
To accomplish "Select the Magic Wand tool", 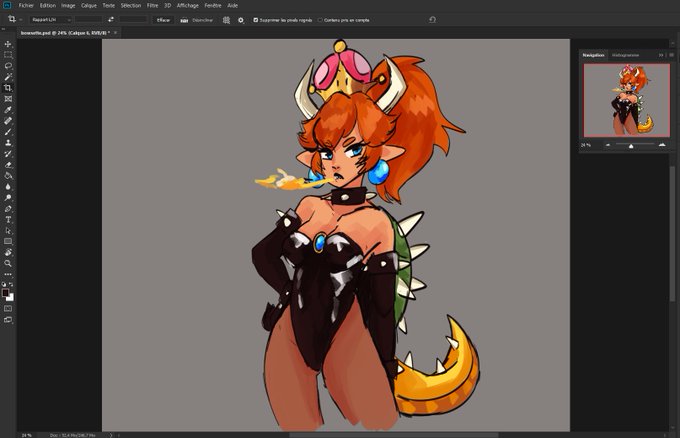I will pyautogui.click(x=8, y=77).
